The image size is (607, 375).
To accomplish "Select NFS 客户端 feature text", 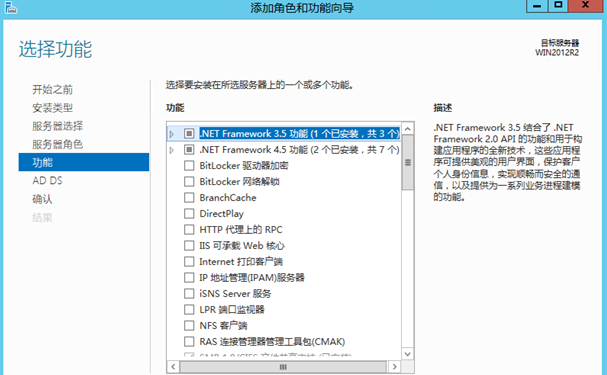I will point(223,325).
